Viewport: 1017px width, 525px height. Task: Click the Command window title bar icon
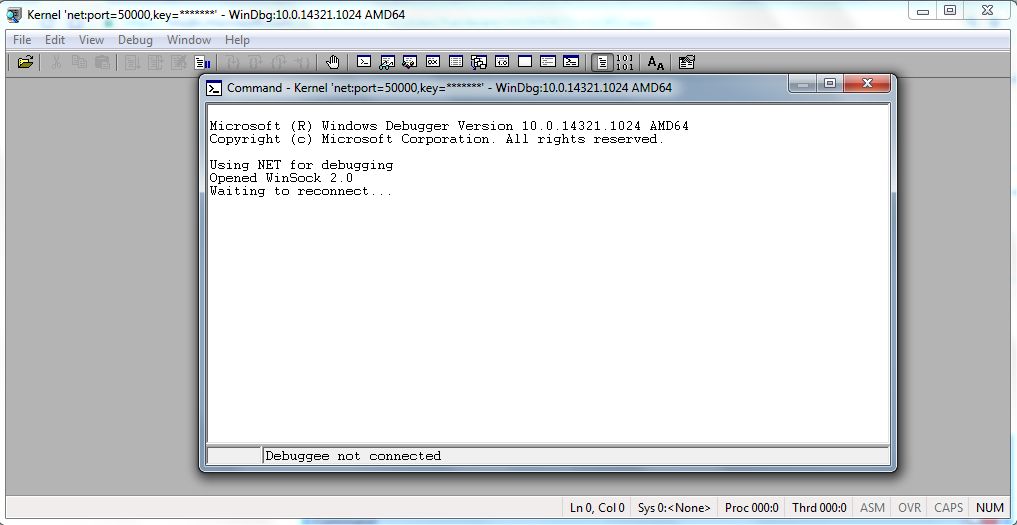[x=214, y=88]
